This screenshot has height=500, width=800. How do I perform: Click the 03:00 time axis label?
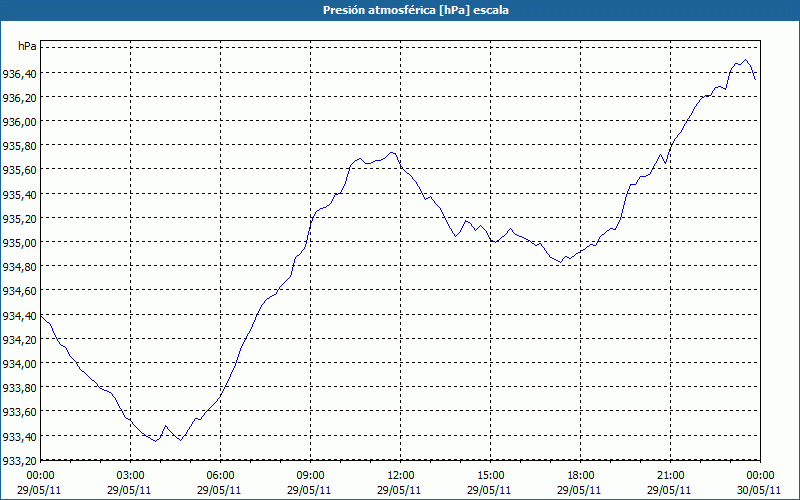pos(130,476)
